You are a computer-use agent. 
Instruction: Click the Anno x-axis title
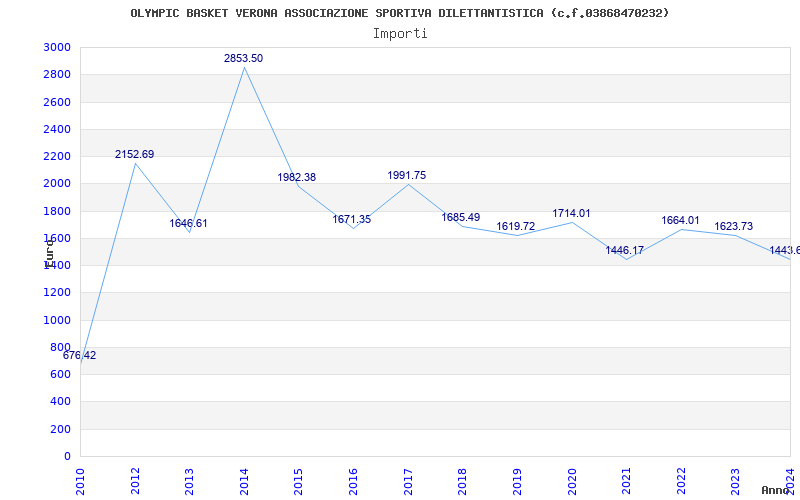click(778, 491)
